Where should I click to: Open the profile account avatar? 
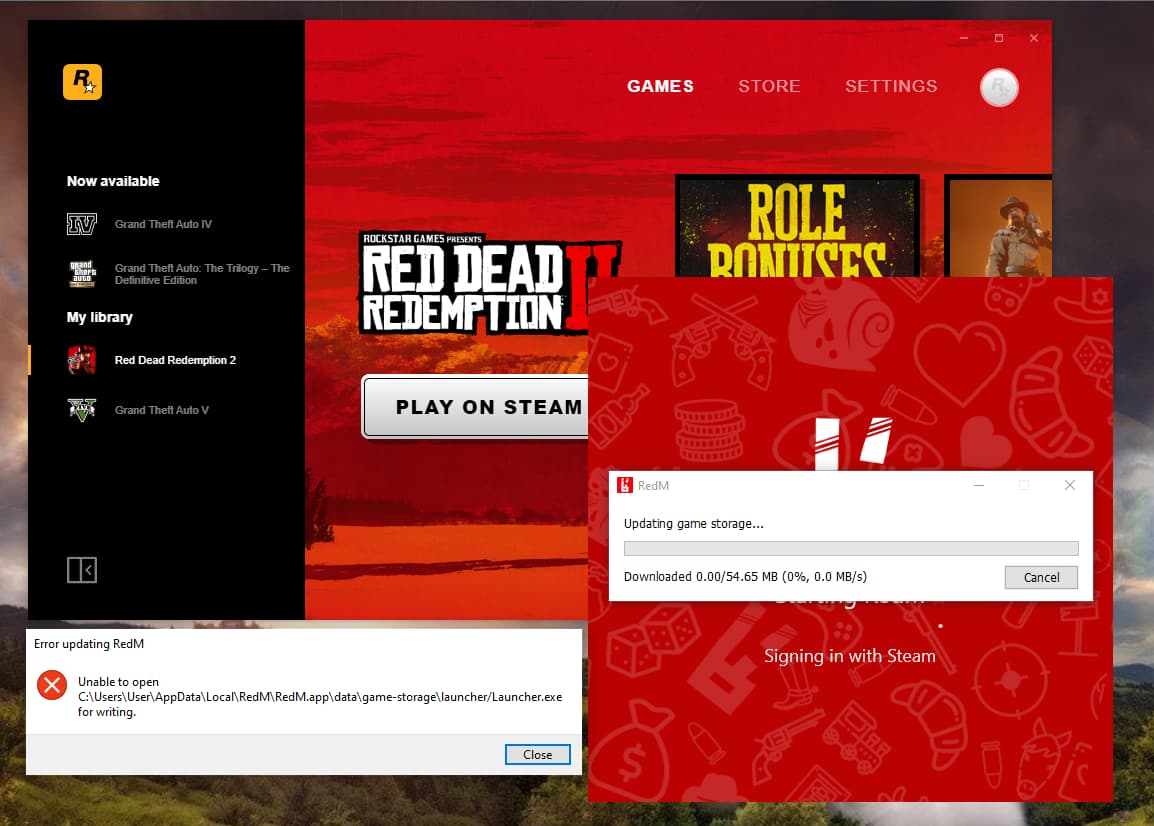point(998,88)
